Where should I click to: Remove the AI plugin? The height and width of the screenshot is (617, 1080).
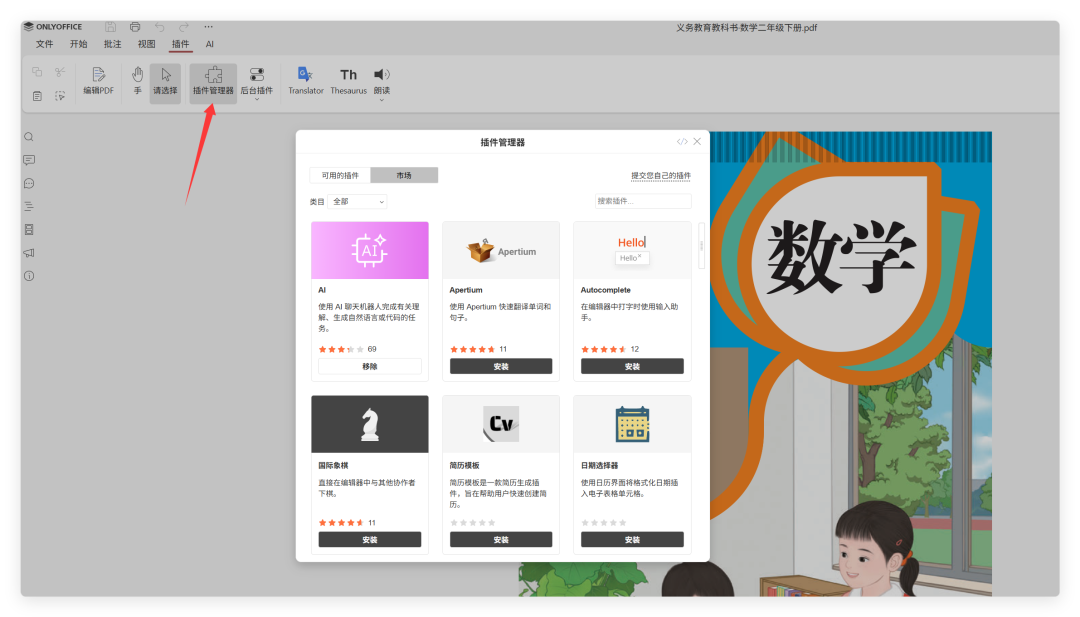[x=370, y=366]
